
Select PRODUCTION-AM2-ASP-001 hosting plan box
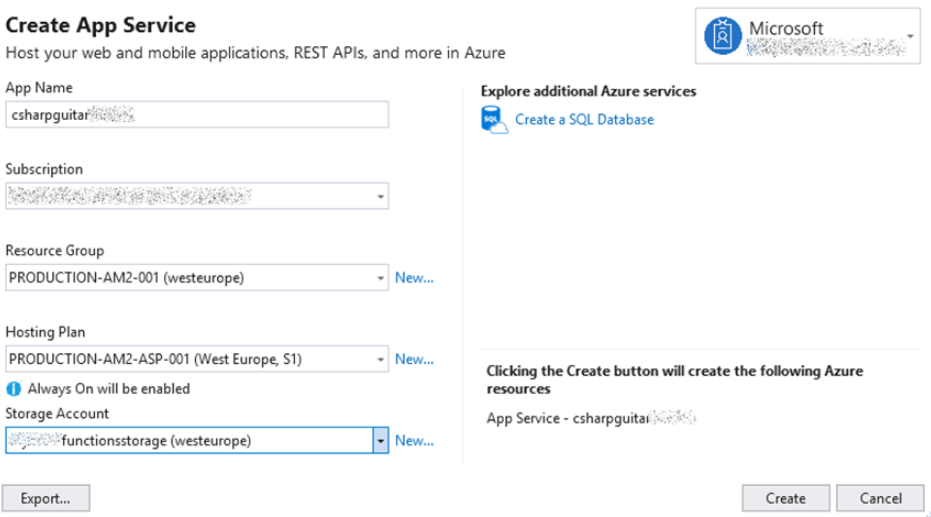click(x=197, y=359)
